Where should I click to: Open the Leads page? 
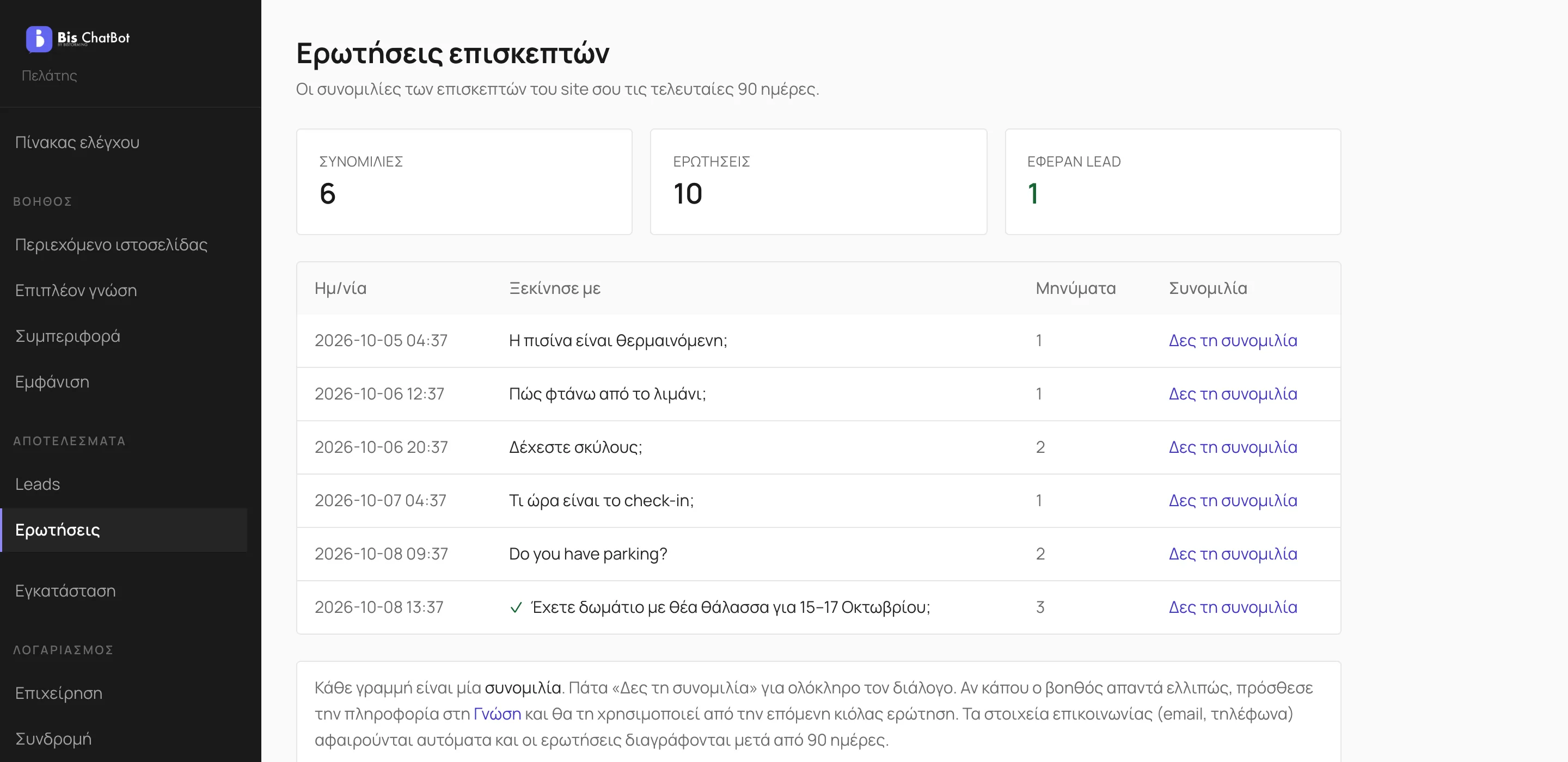click(38, 484)
